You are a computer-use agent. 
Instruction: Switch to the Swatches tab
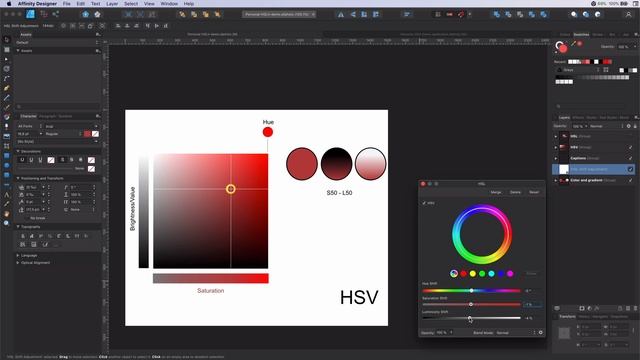[x=581, y=35]
